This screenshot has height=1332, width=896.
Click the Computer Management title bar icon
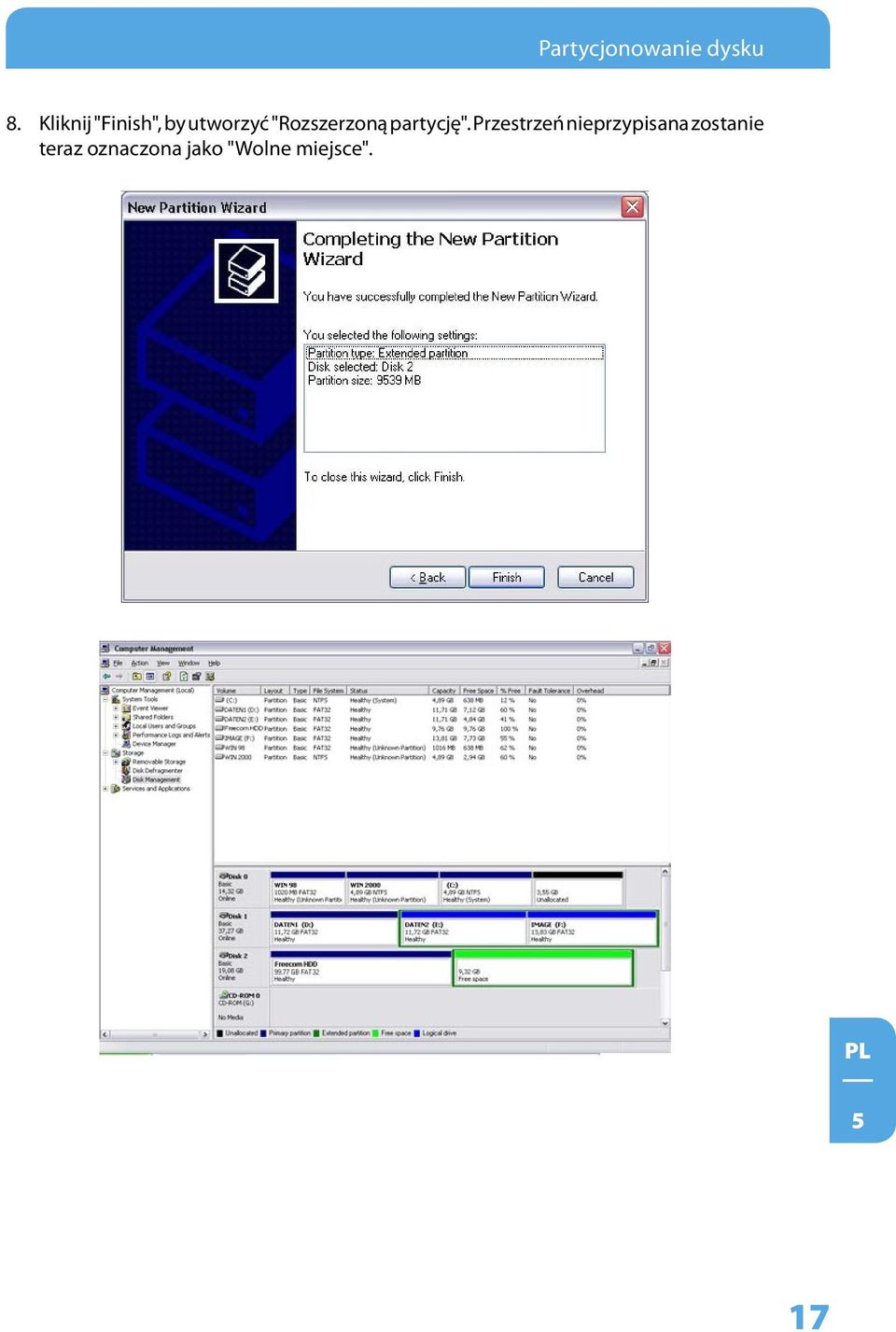[106, 648]
